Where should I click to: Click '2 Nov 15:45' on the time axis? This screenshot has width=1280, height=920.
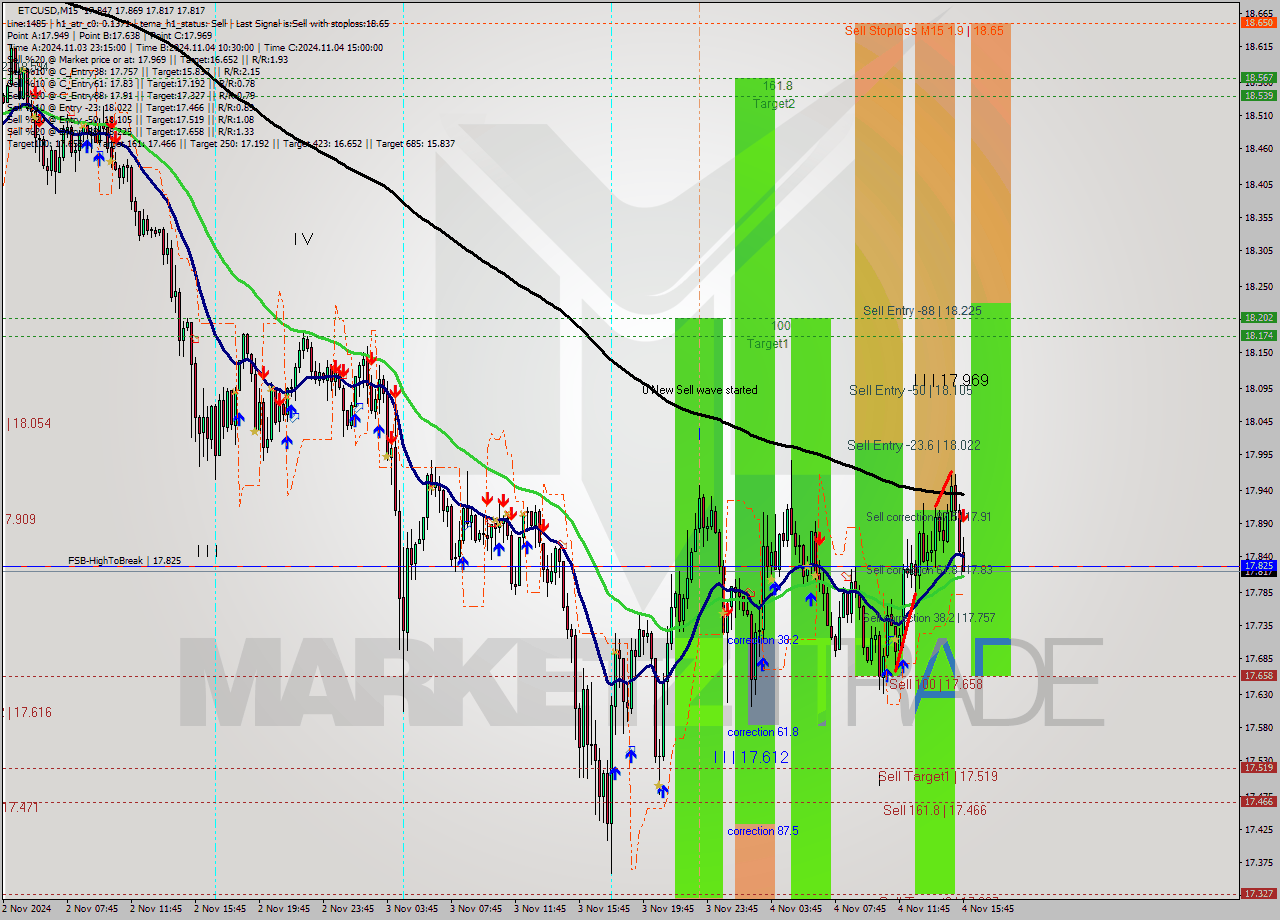(x=220, y=909)
